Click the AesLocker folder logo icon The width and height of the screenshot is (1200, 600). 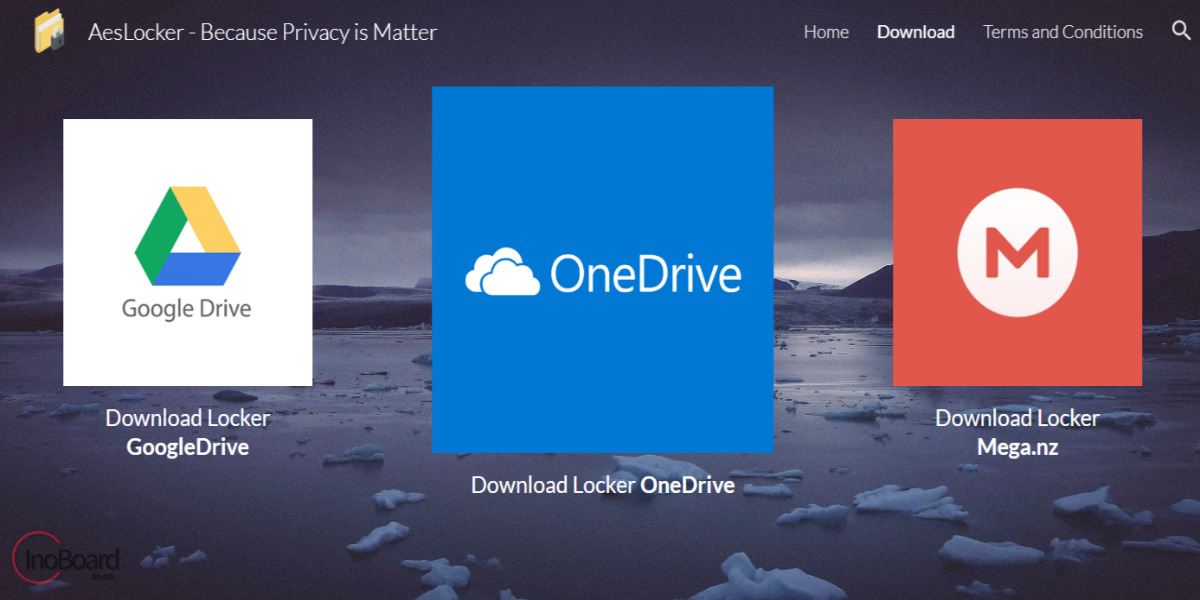click(50, 31)
